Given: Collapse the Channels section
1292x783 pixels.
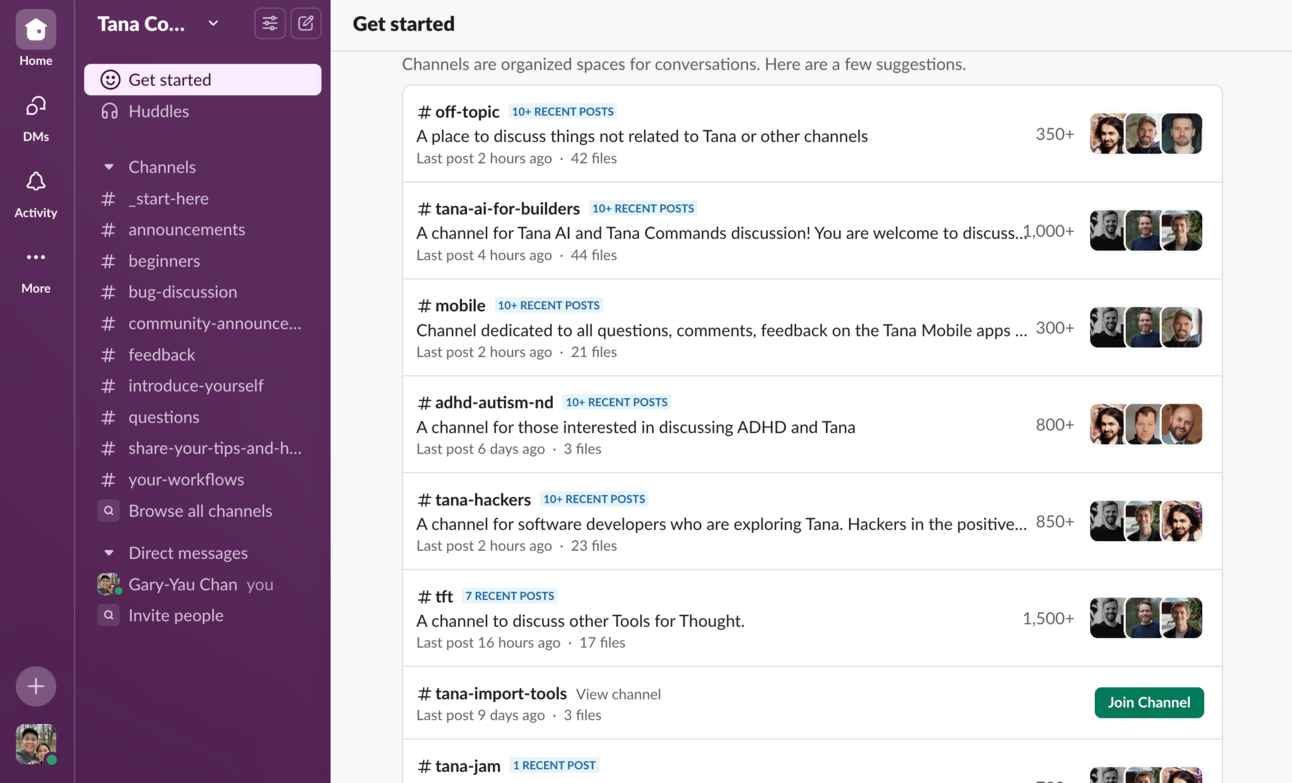Looking at the screenshot, I should point(109,167).
